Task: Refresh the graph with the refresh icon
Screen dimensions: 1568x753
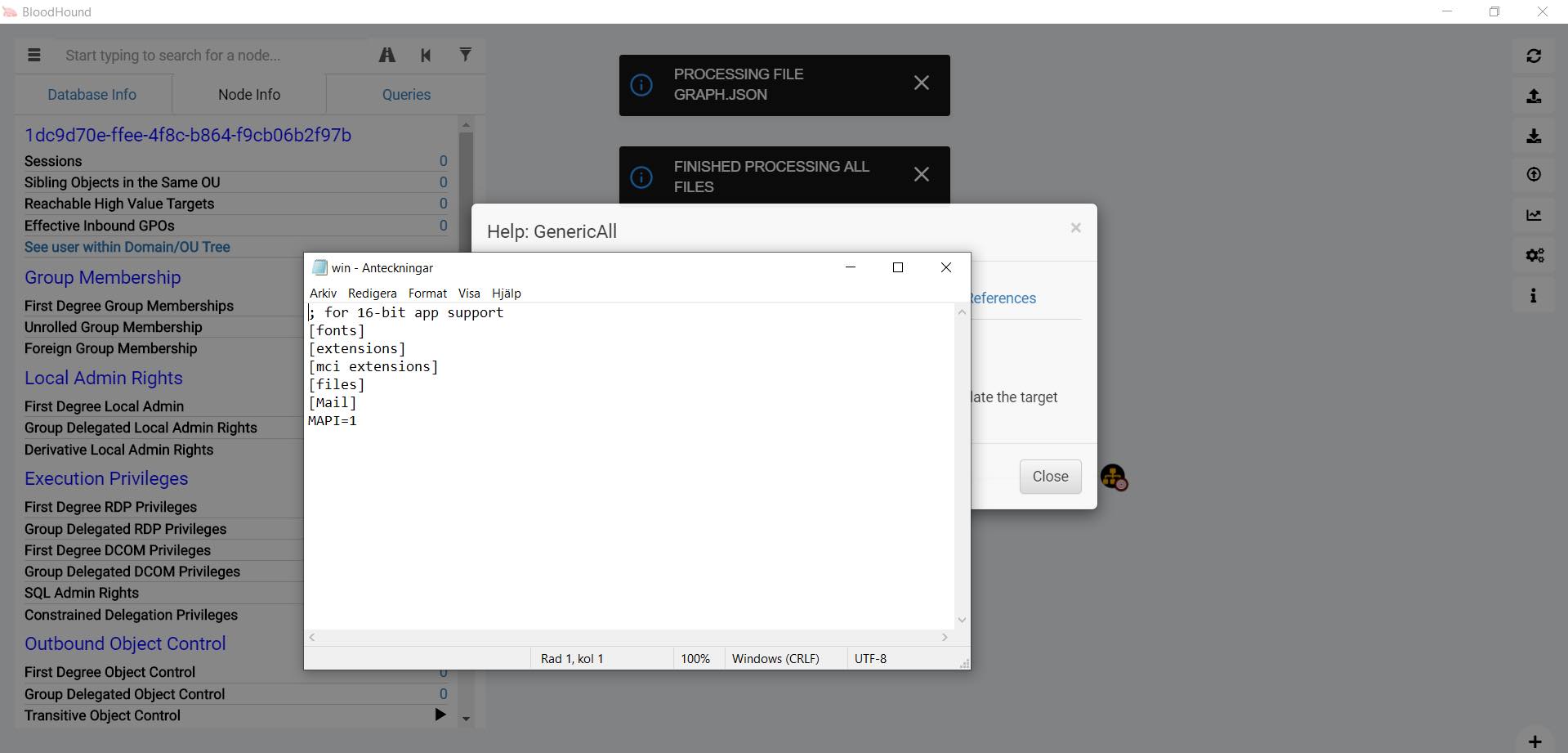Action: (x=1534, y=56)
